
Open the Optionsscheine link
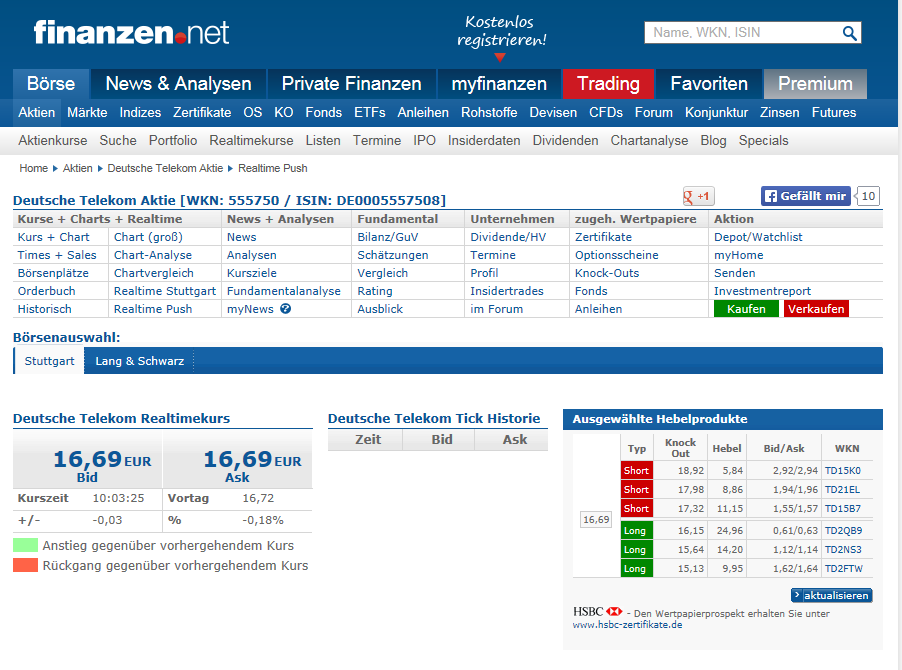pyautogui.click(x=617, y=255)
